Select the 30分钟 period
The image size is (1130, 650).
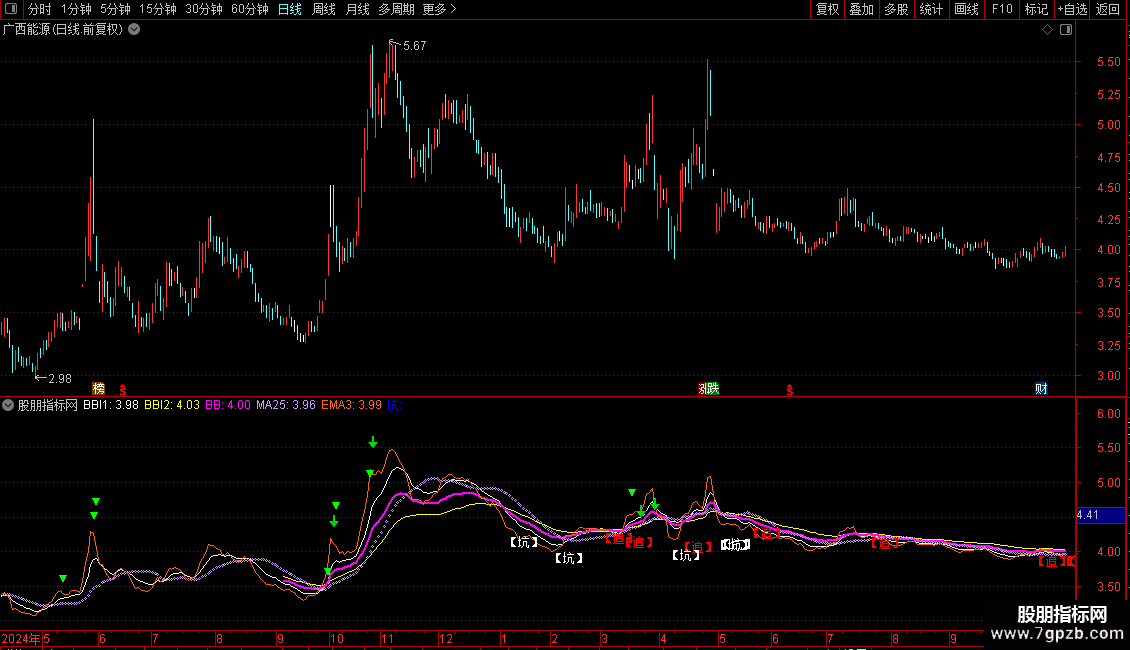click(204, 9)
